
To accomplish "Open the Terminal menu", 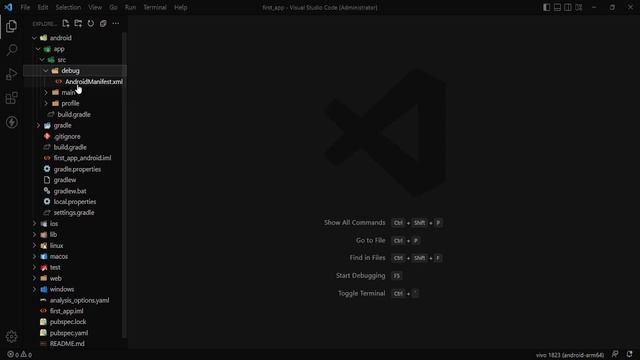I will click(155, 7).
